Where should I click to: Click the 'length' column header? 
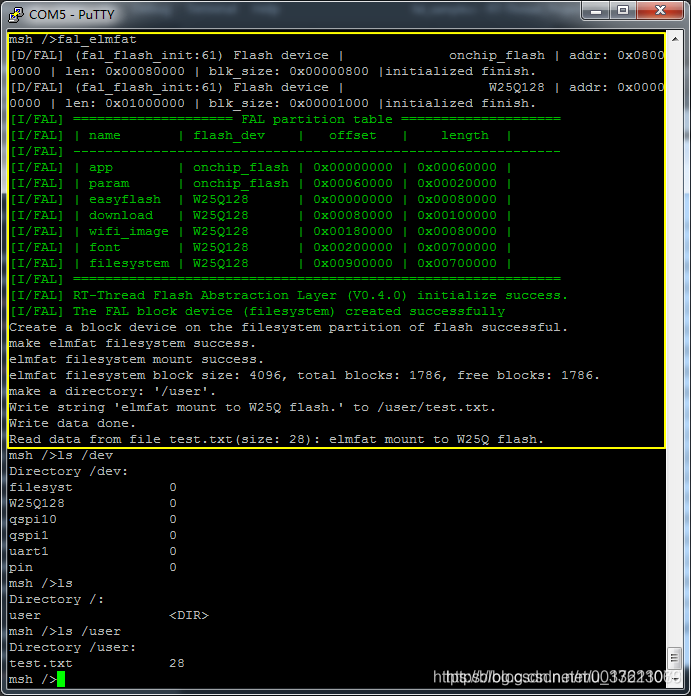pyautogui.click(x=465, y=135)
